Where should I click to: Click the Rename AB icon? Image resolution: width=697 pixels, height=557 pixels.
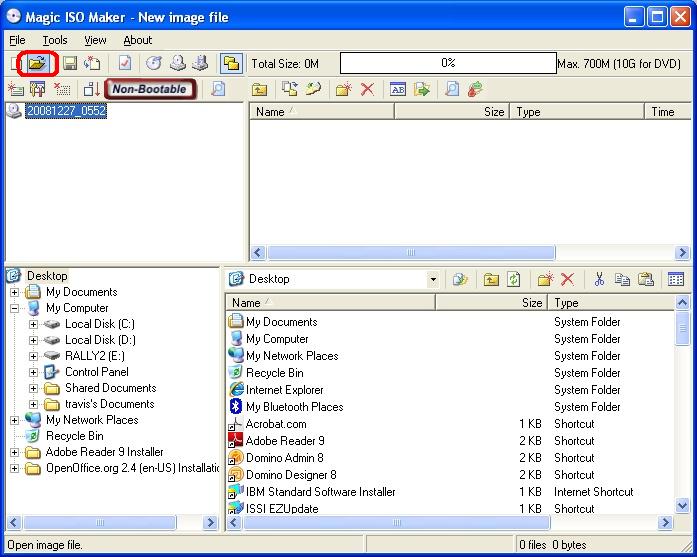pos(398,89)
